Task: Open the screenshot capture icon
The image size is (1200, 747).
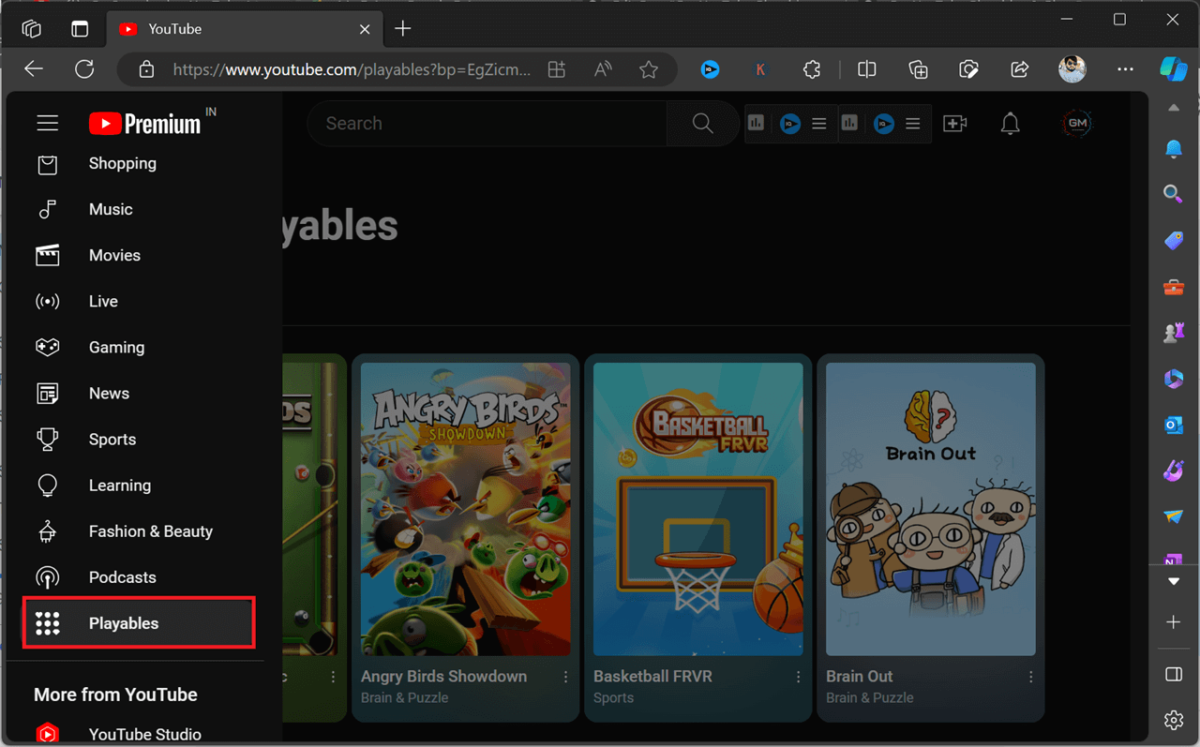Action: coord(968,69)
